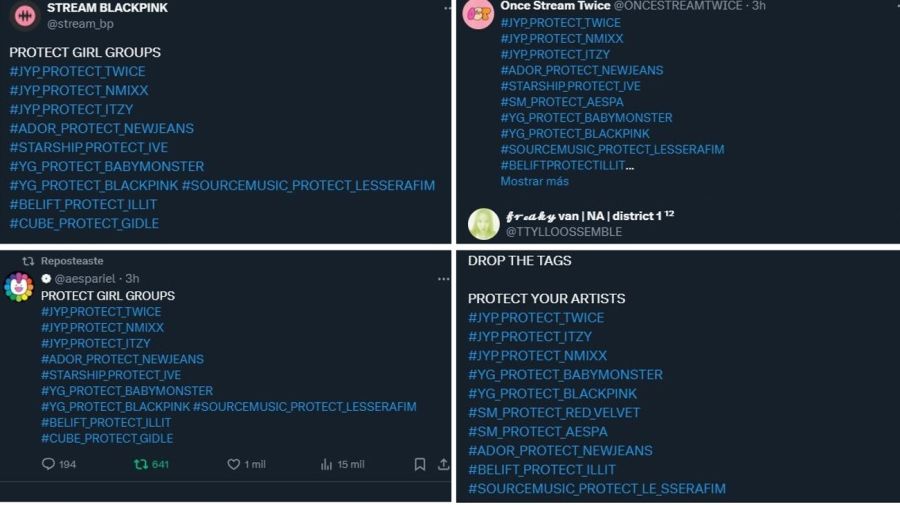Open the #SM_PROTECT_RED_VELVET hashtag

554,412
